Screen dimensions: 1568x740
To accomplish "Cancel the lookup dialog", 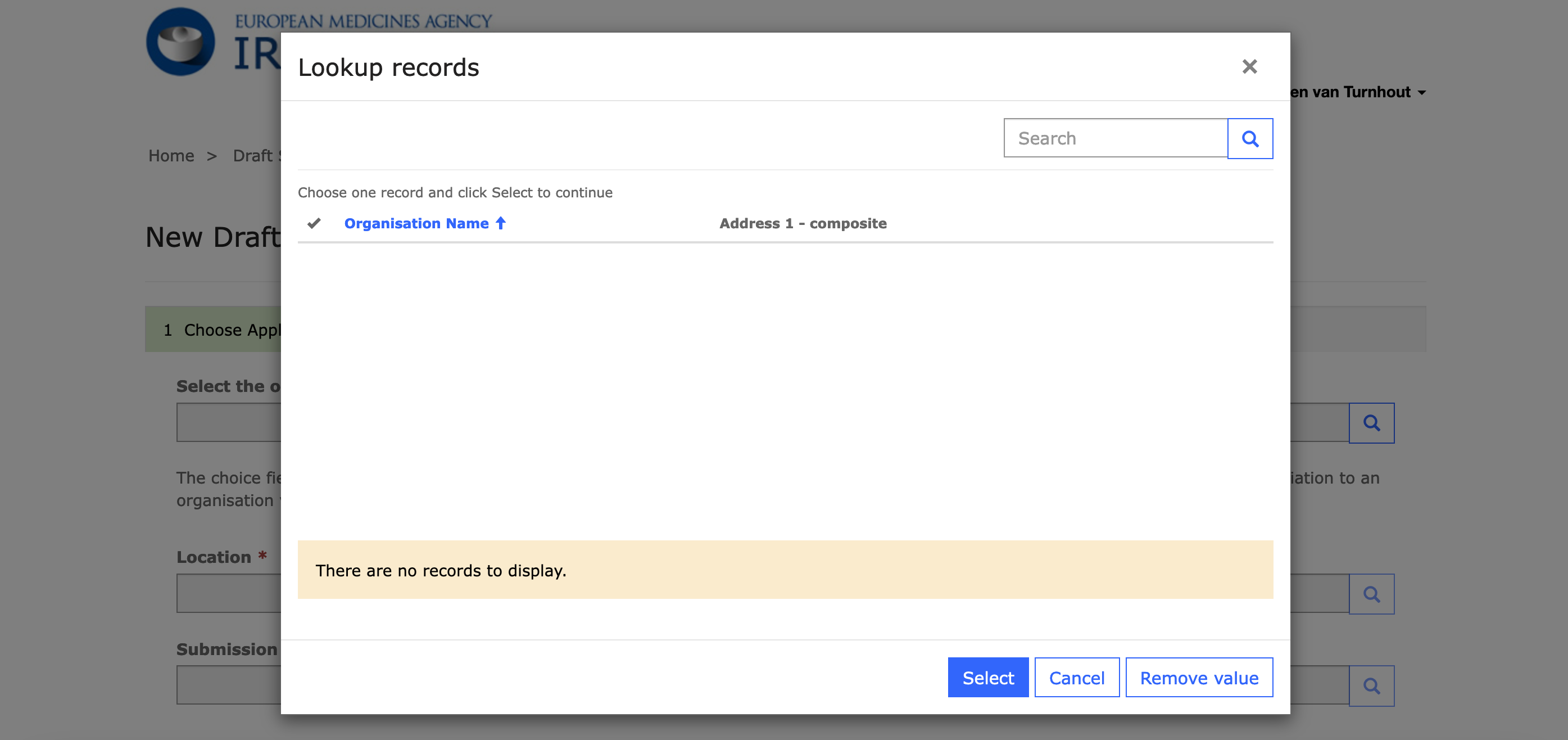I will (x=1076, y=677).
